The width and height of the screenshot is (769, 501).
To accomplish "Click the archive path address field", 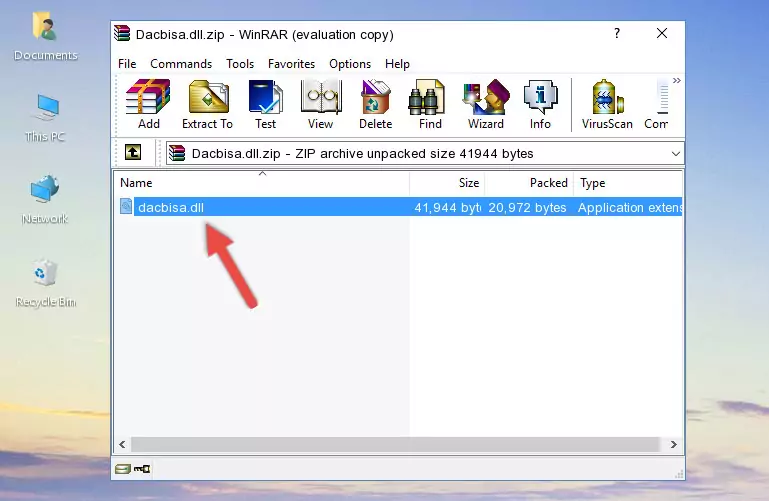I will 424,154.
